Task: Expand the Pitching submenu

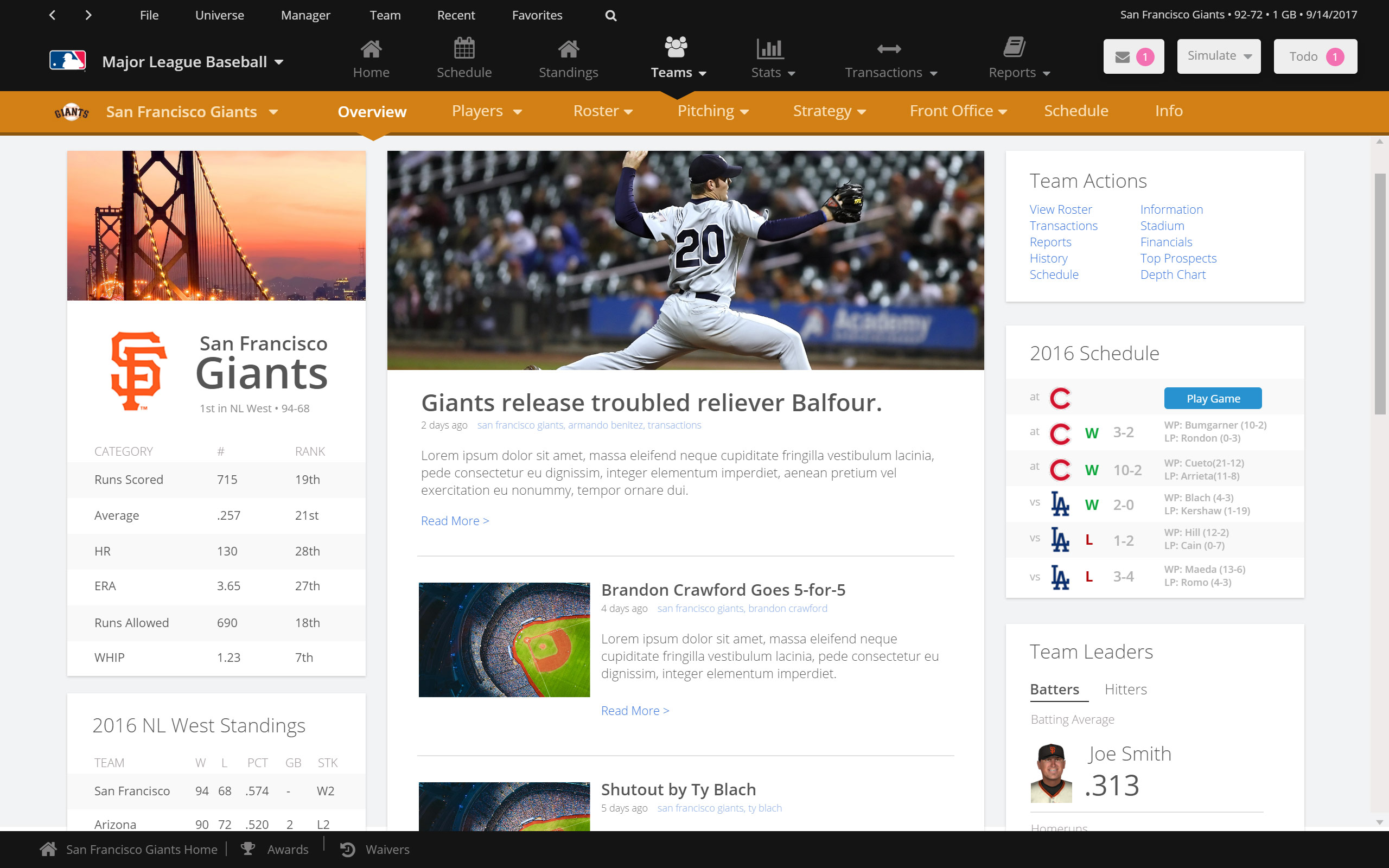Action: click(712, 111)
